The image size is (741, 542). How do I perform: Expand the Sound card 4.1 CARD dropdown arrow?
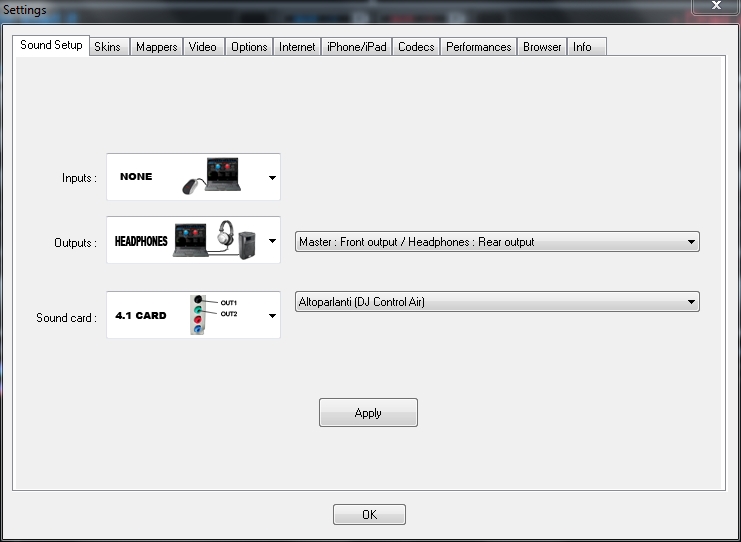tap(272, 316)
